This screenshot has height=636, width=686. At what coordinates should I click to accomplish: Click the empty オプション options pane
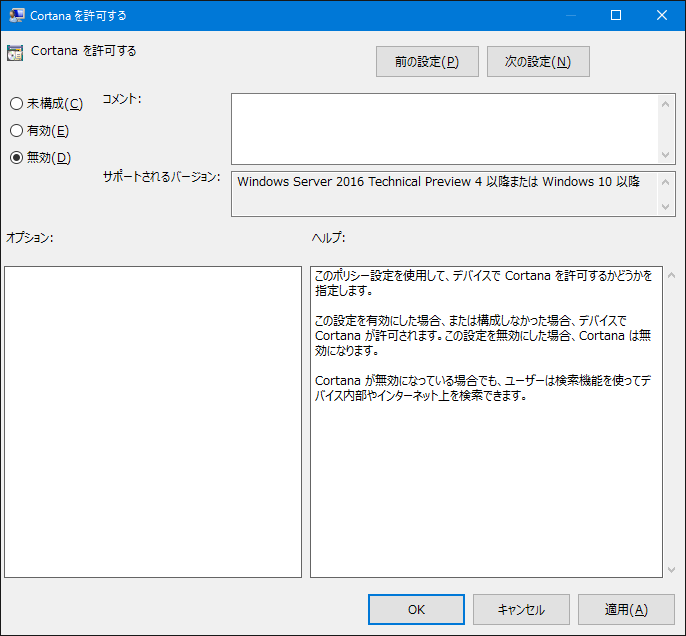[153, 422]
